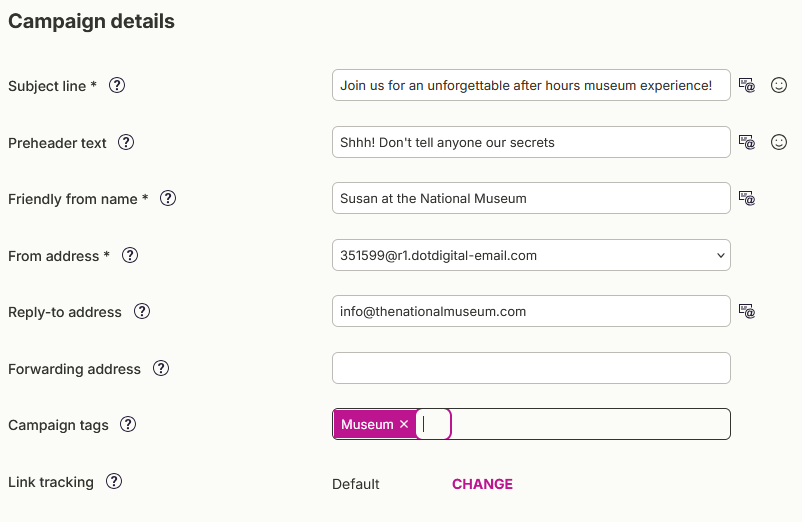802x522 pixels.
Task: Open the Link tracking help icon
Action: coord(114,481)
